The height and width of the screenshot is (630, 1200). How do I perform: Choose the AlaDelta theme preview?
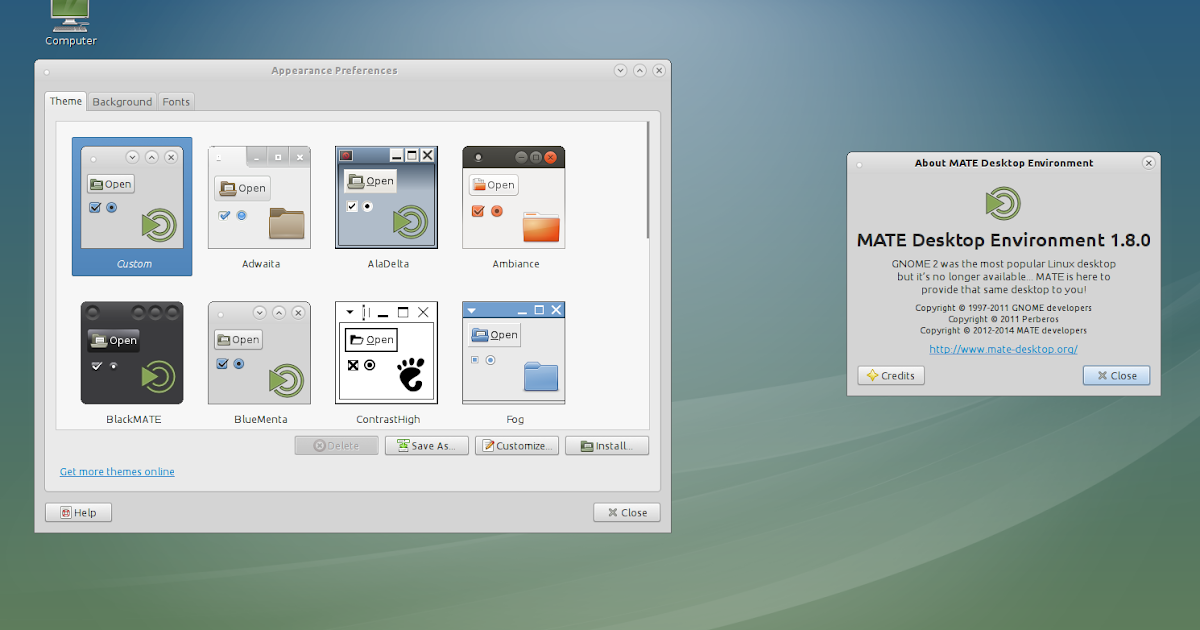386,198
